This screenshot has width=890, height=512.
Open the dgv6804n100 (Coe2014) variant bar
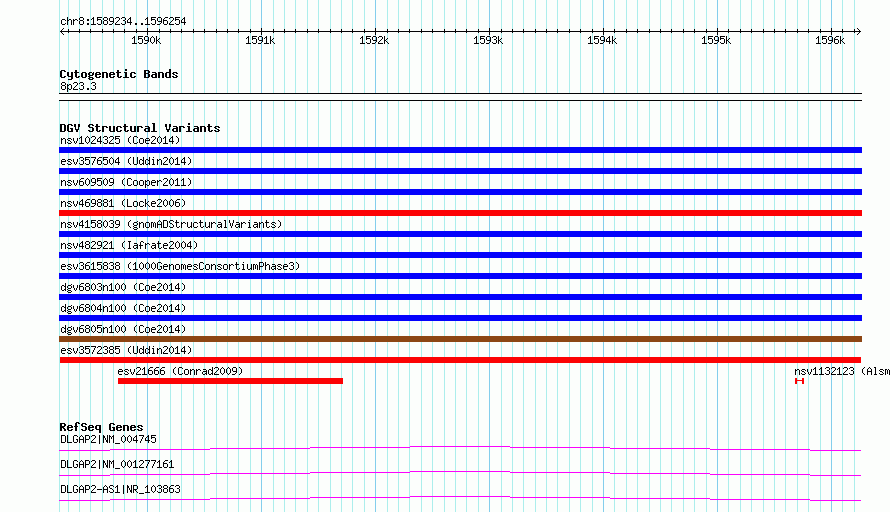460,318
